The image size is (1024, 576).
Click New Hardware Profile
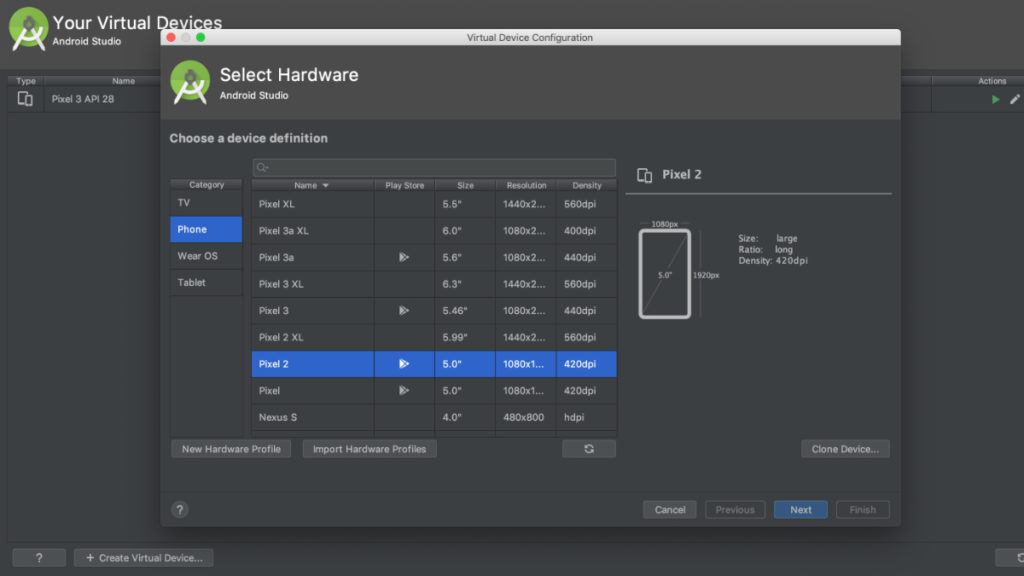tap(230, 448)
